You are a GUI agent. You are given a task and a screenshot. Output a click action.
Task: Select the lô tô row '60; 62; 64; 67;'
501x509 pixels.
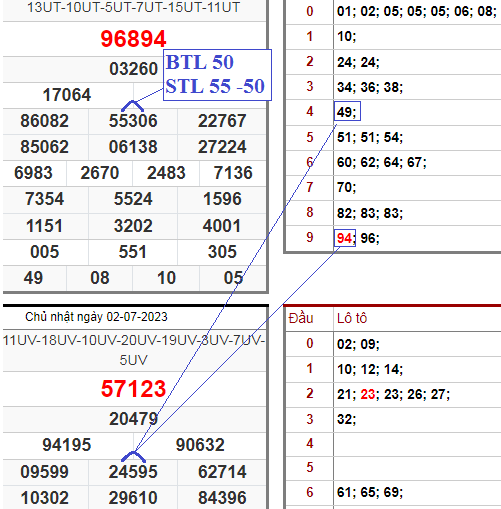pyautogui.click(x=381, y=162)
